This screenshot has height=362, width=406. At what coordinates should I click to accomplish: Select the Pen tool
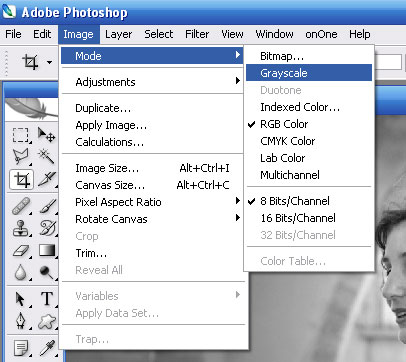pyautogui.click(x=21, y=321)
